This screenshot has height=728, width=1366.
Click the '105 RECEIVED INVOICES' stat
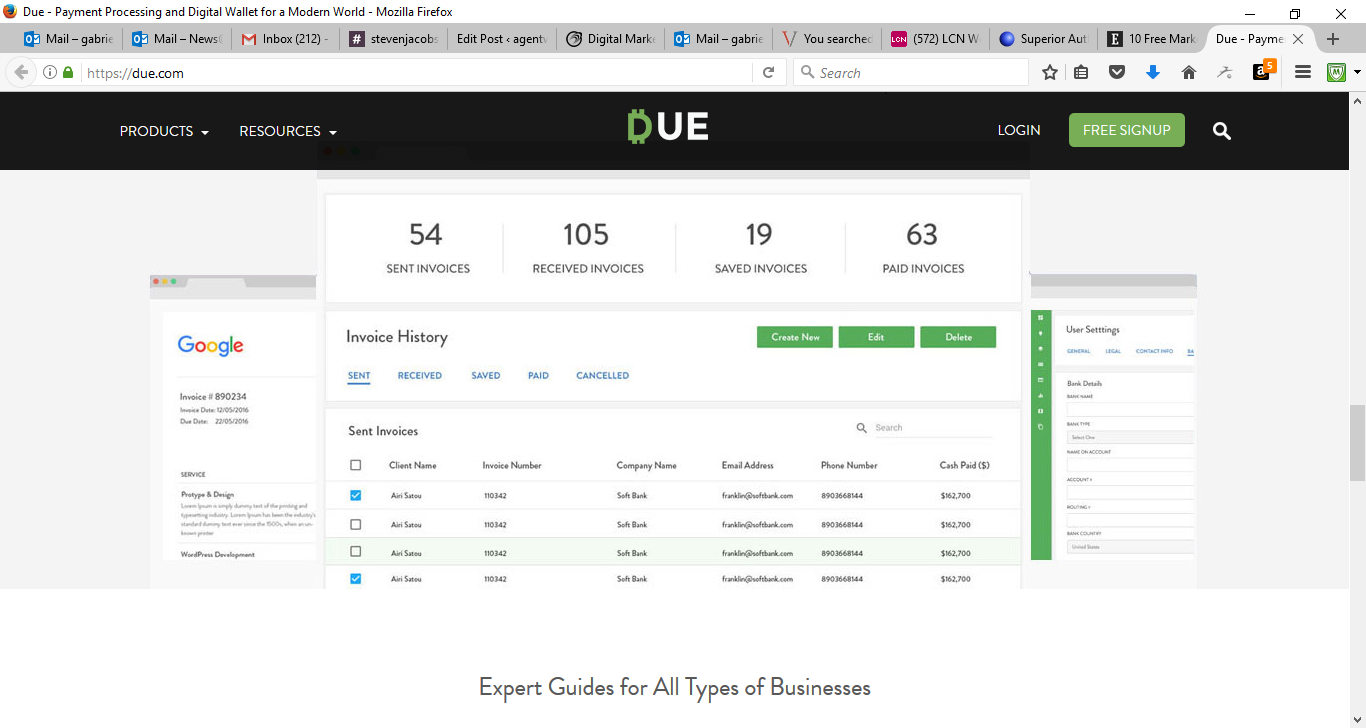pos(587,248)
